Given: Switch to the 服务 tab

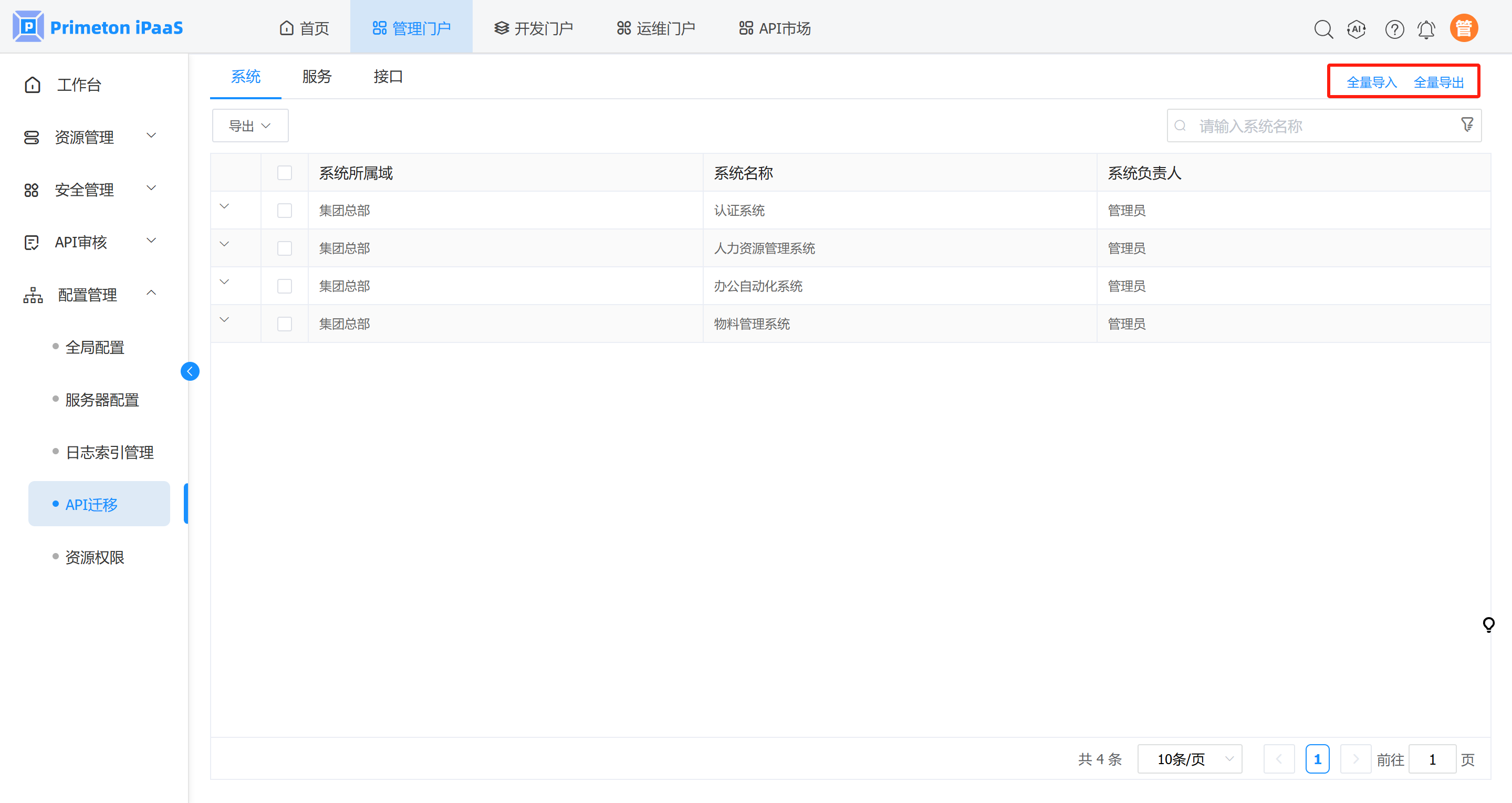Looking at the screenshot, I should 317,76.
